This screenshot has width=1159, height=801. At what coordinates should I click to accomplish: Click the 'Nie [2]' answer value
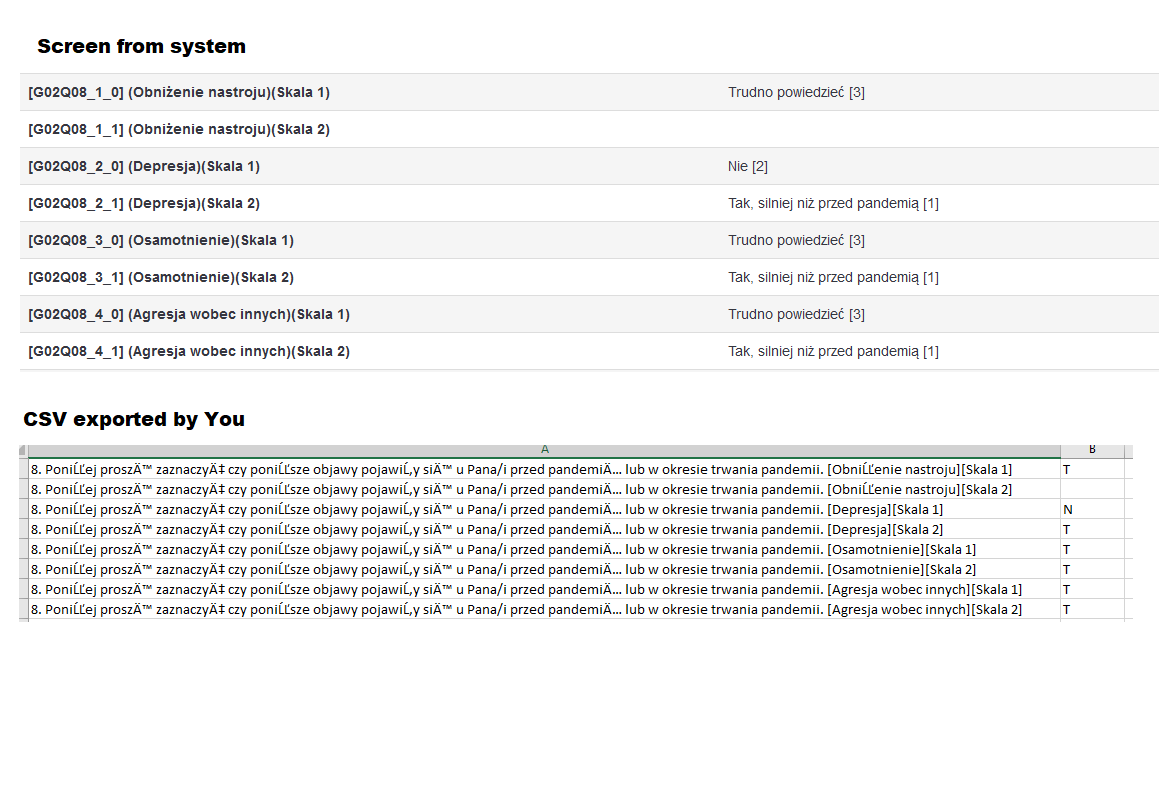[x=747, y=166]
